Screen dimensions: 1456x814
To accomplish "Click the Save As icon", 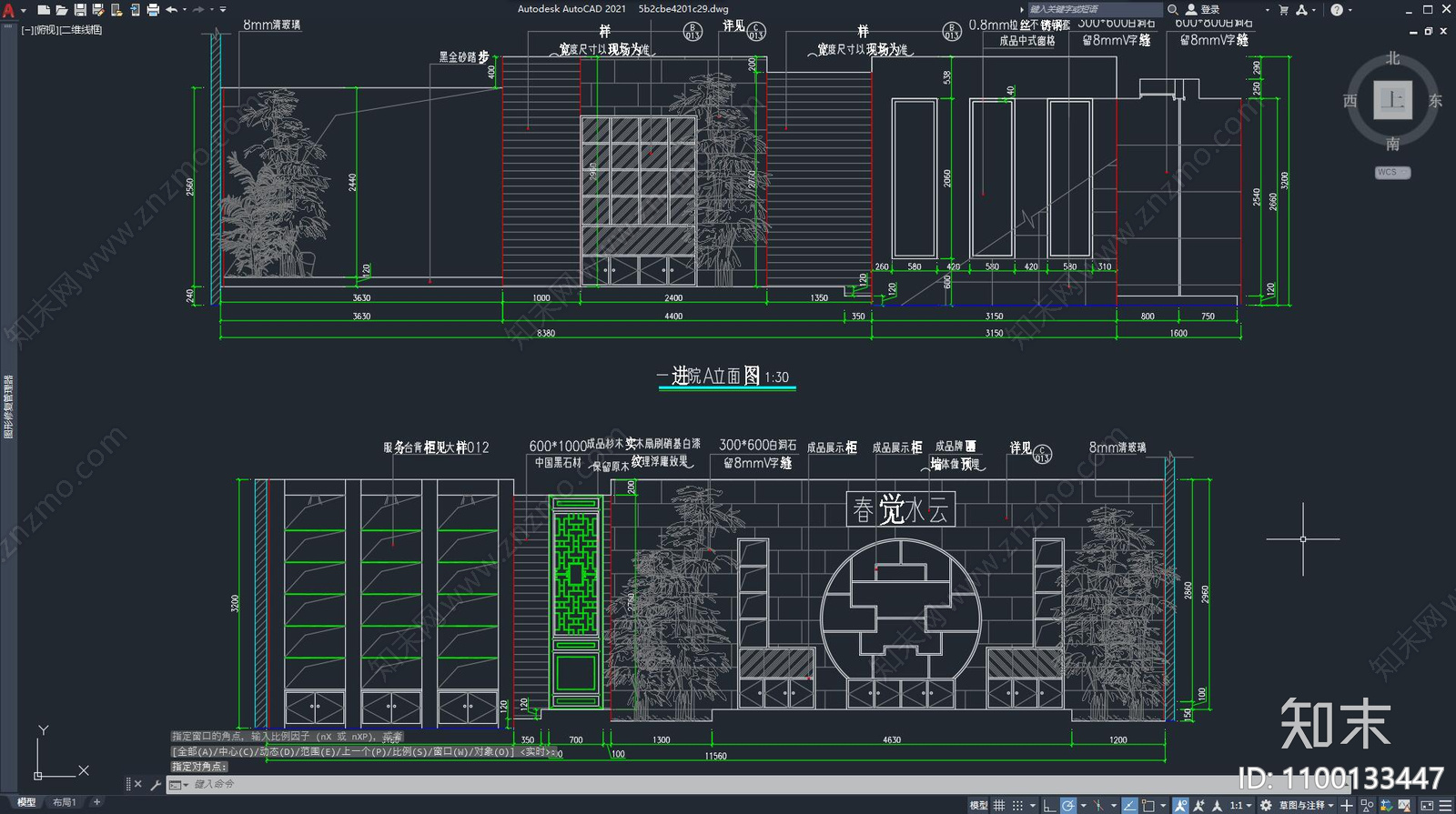I will (98, 10).
